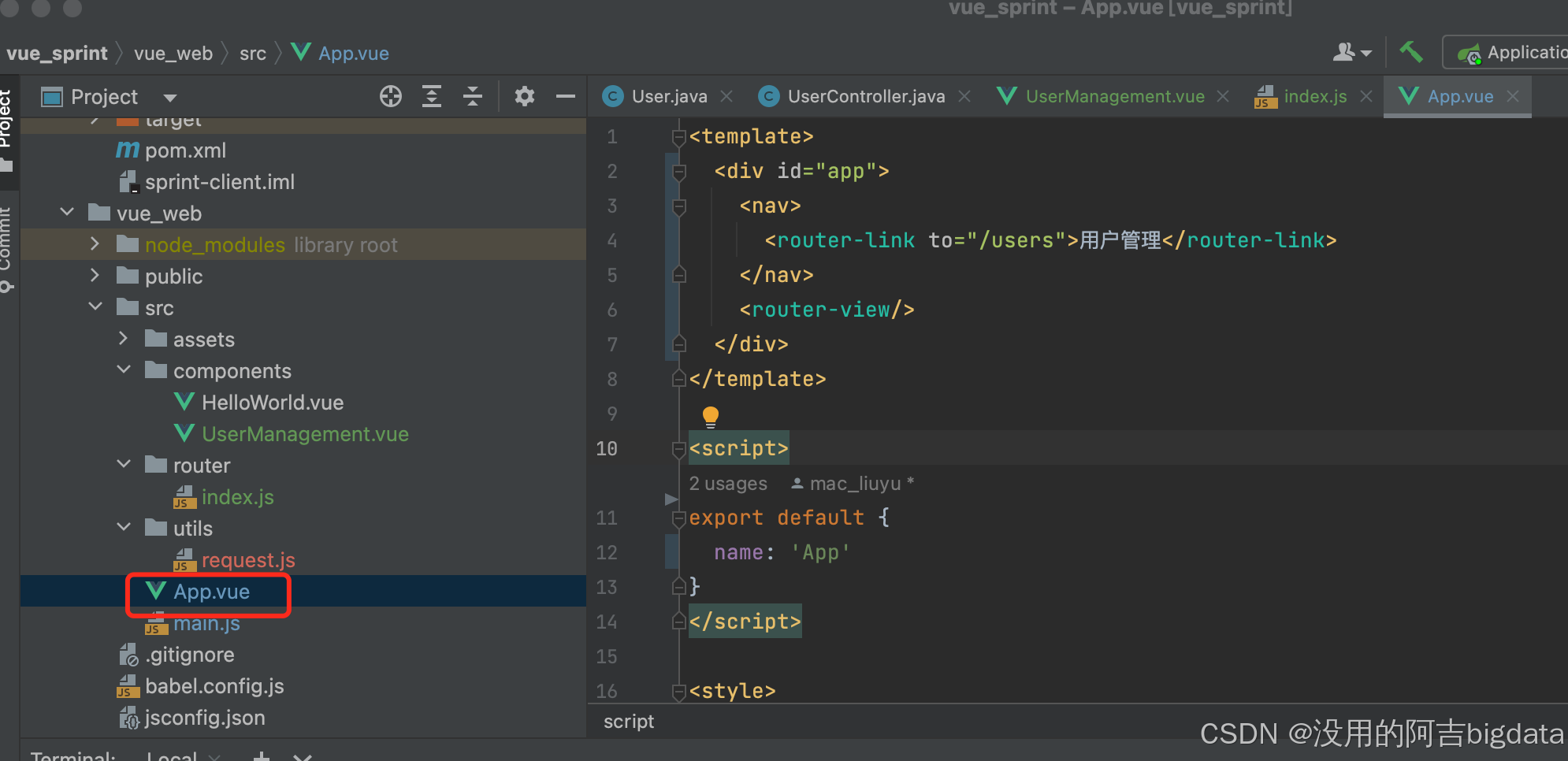Screen dimensions: 1568x761
Task: Expand the node_modules folder
Action: pyautogui.click(x=95, y=244)
